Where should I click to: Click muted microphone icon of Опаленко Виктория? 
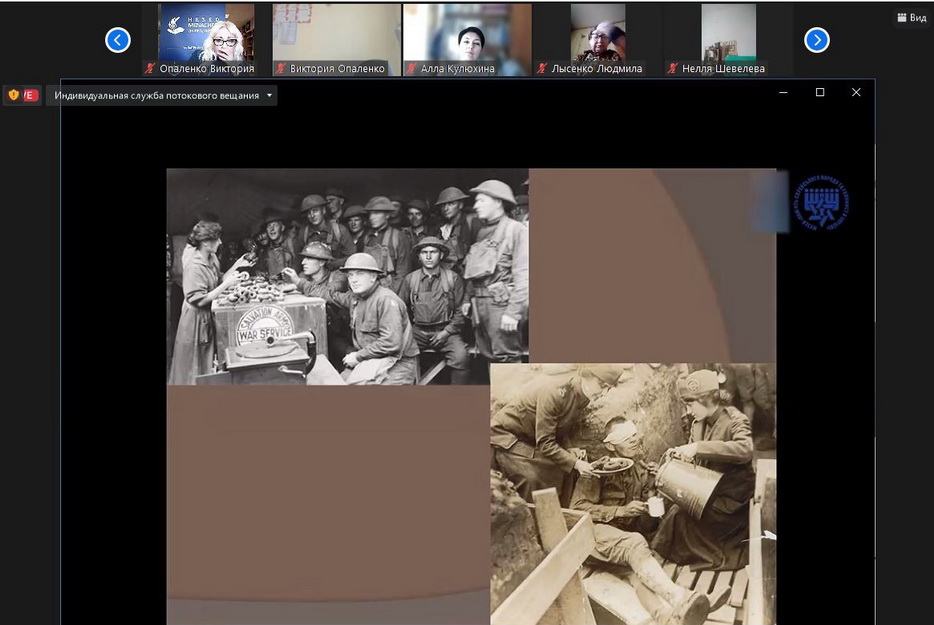[150, 69]
